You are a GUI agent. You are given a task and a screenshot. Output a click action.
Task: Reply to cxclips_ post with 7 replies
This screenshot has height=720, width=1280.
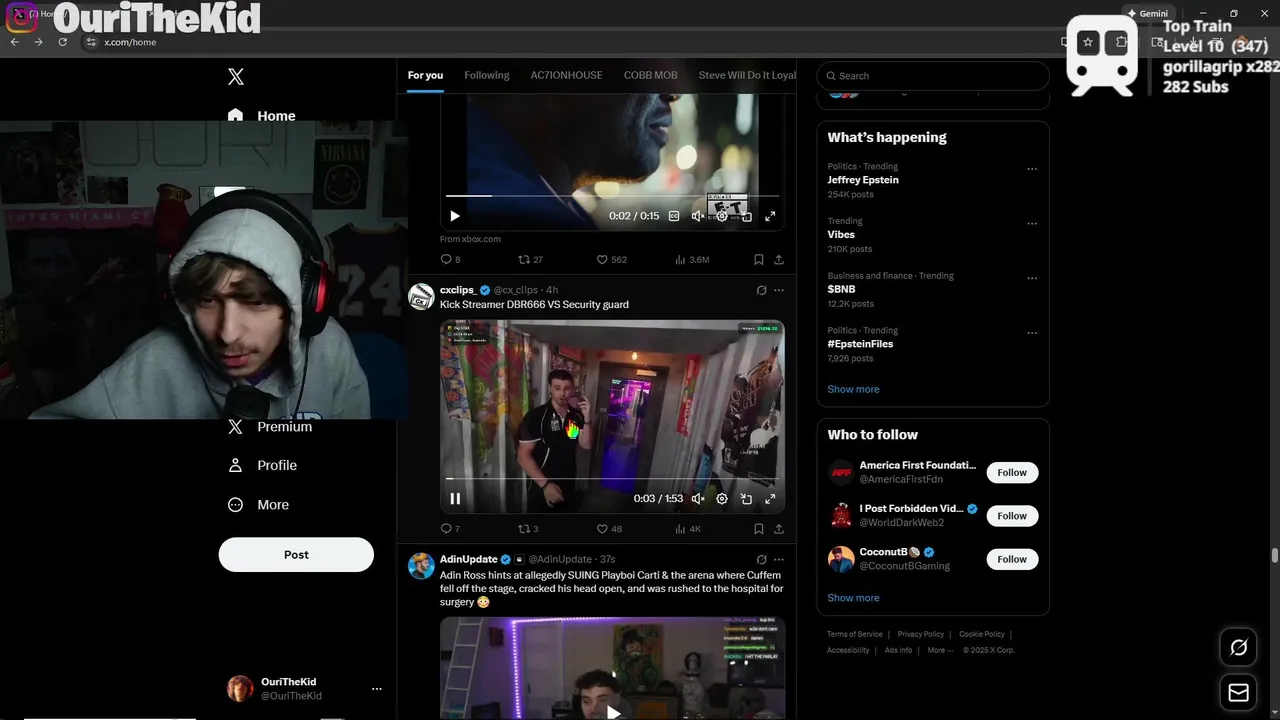450,529
